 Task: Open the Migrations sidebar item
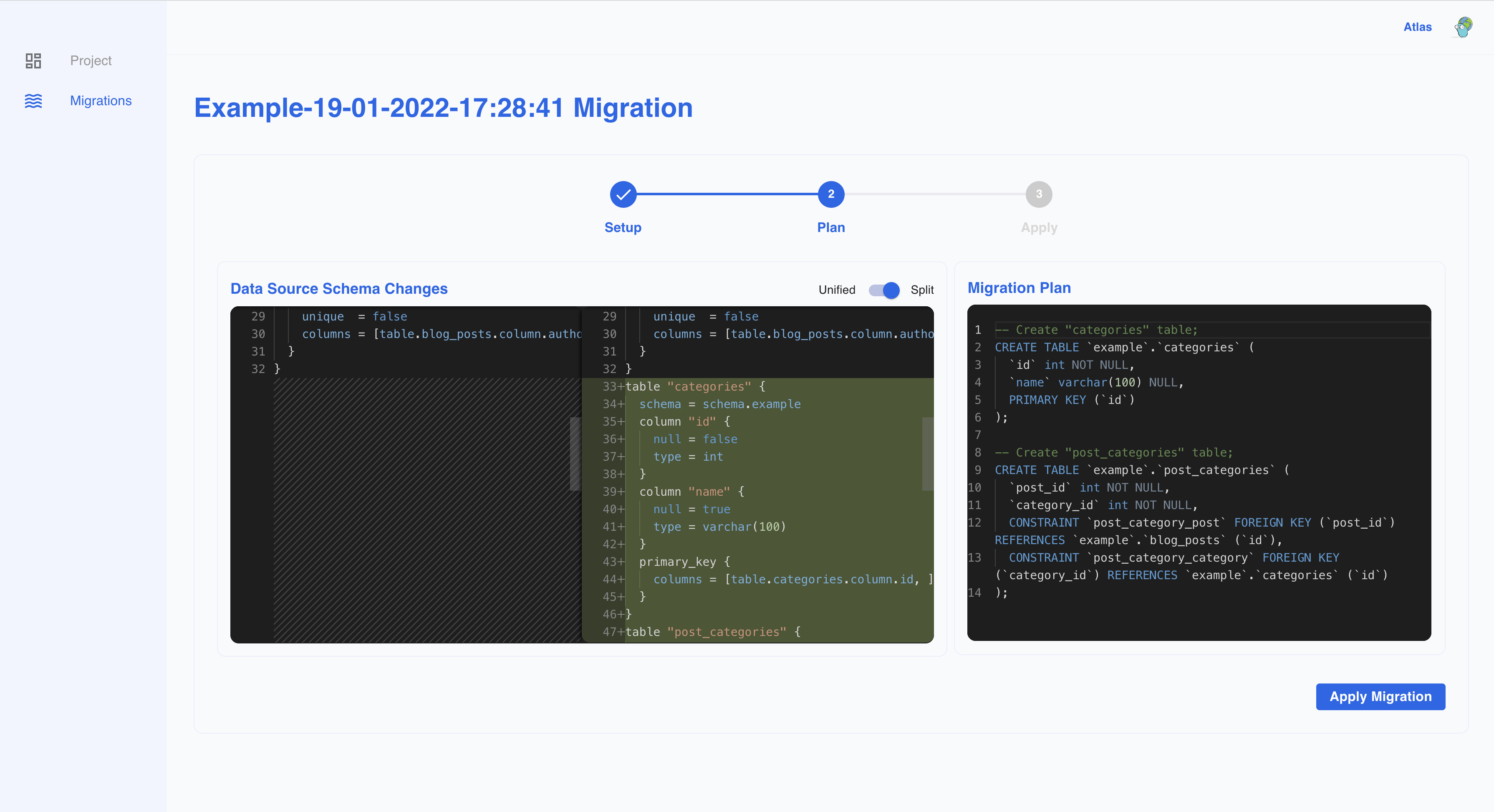pyautogui.click(x=101, y=101)
